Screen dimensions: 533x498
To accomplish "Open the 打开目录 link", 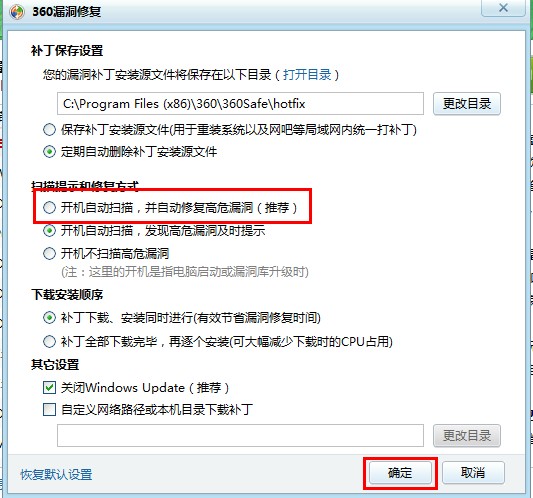I will 307,74.
